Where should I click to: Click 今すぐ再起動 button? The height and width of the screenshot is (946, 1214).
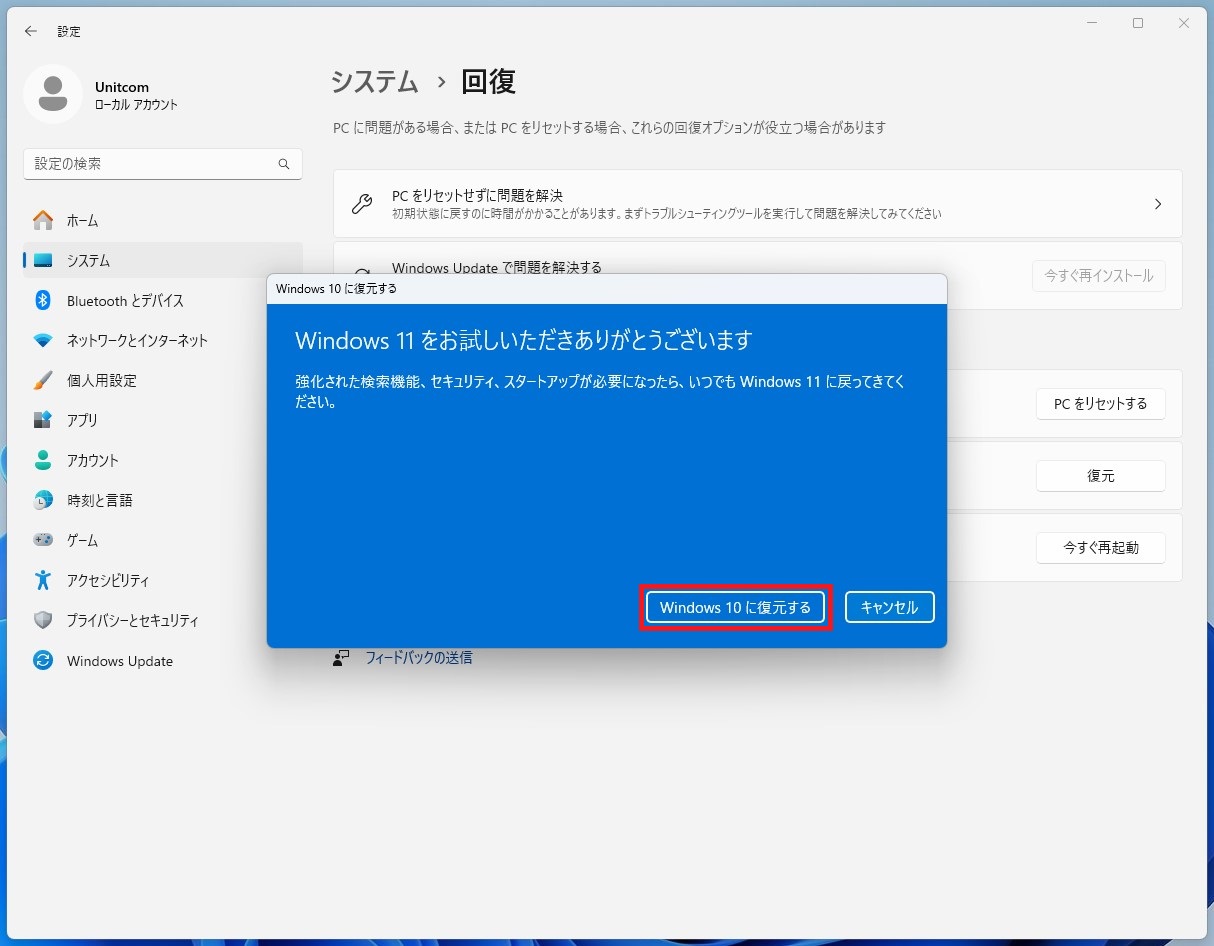pyautogui.click(x=1100, y=548)
